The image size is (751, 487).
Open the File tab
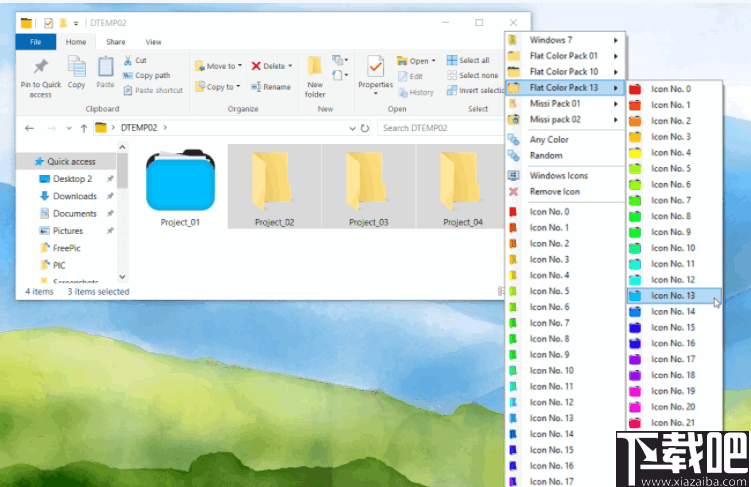(x=35, y=42)
